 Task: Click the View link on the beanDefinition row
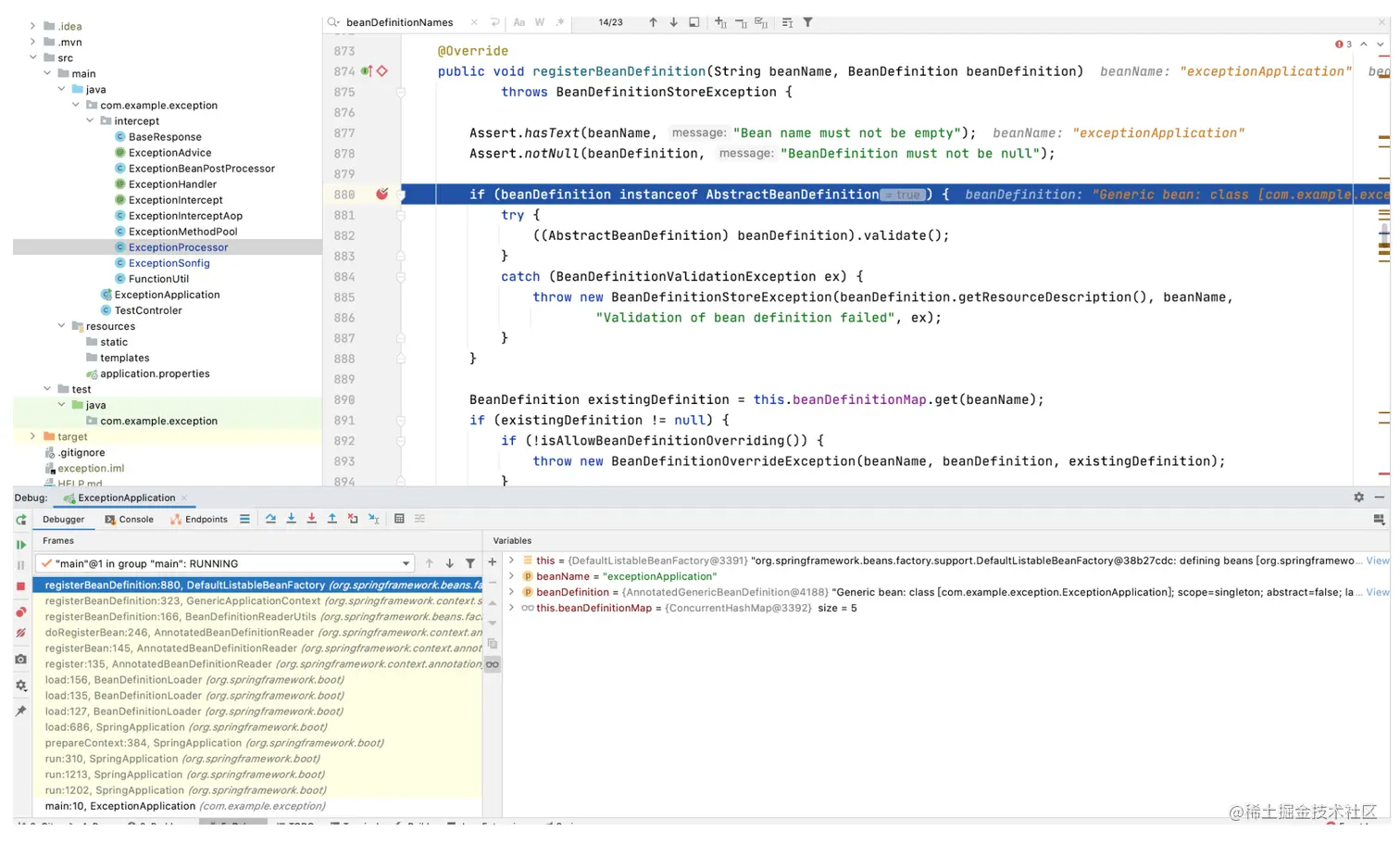[1378, 592]
